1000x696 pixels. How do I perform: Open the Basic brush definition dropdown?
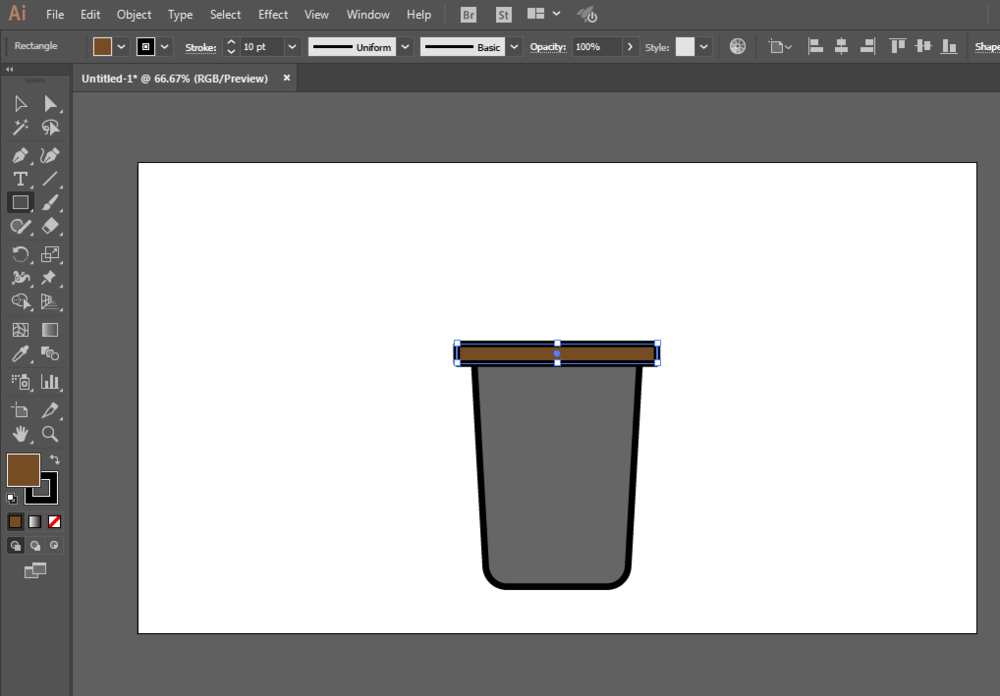coord(514,47)
